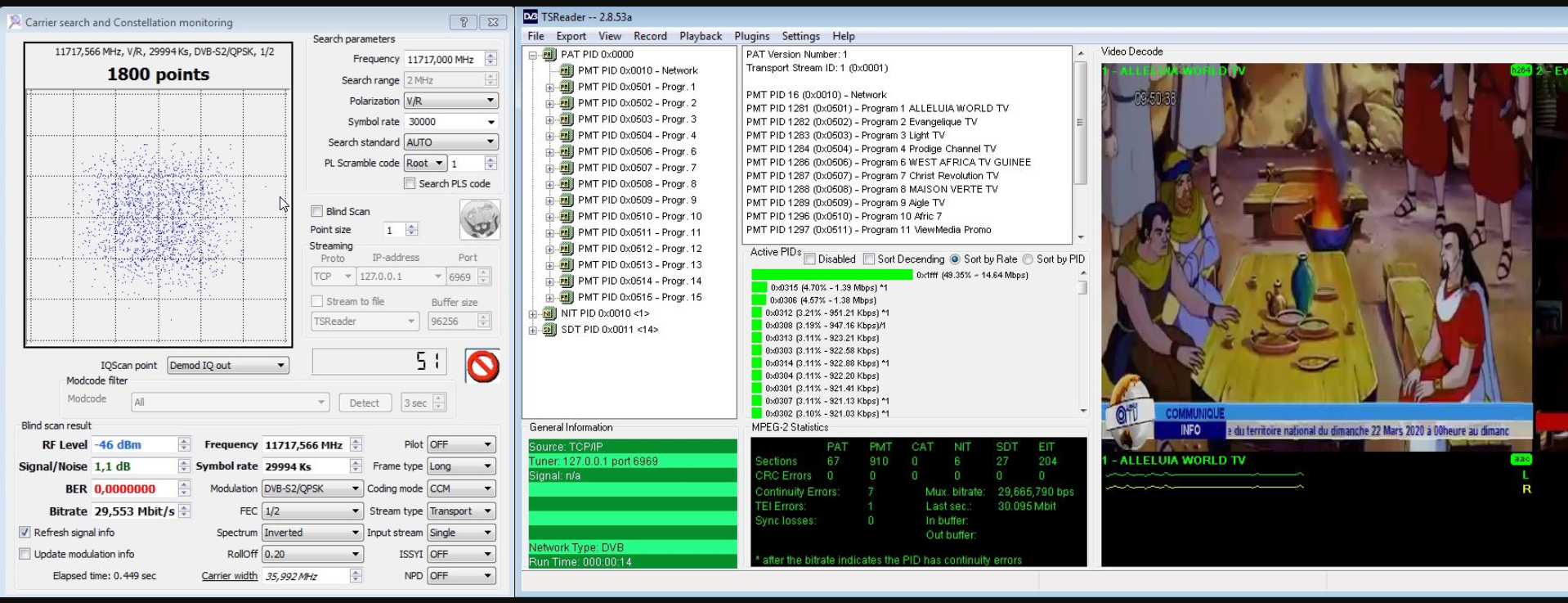Click the red stop scan icon
The image size is (1568, 603).
[x=482, y=366]
